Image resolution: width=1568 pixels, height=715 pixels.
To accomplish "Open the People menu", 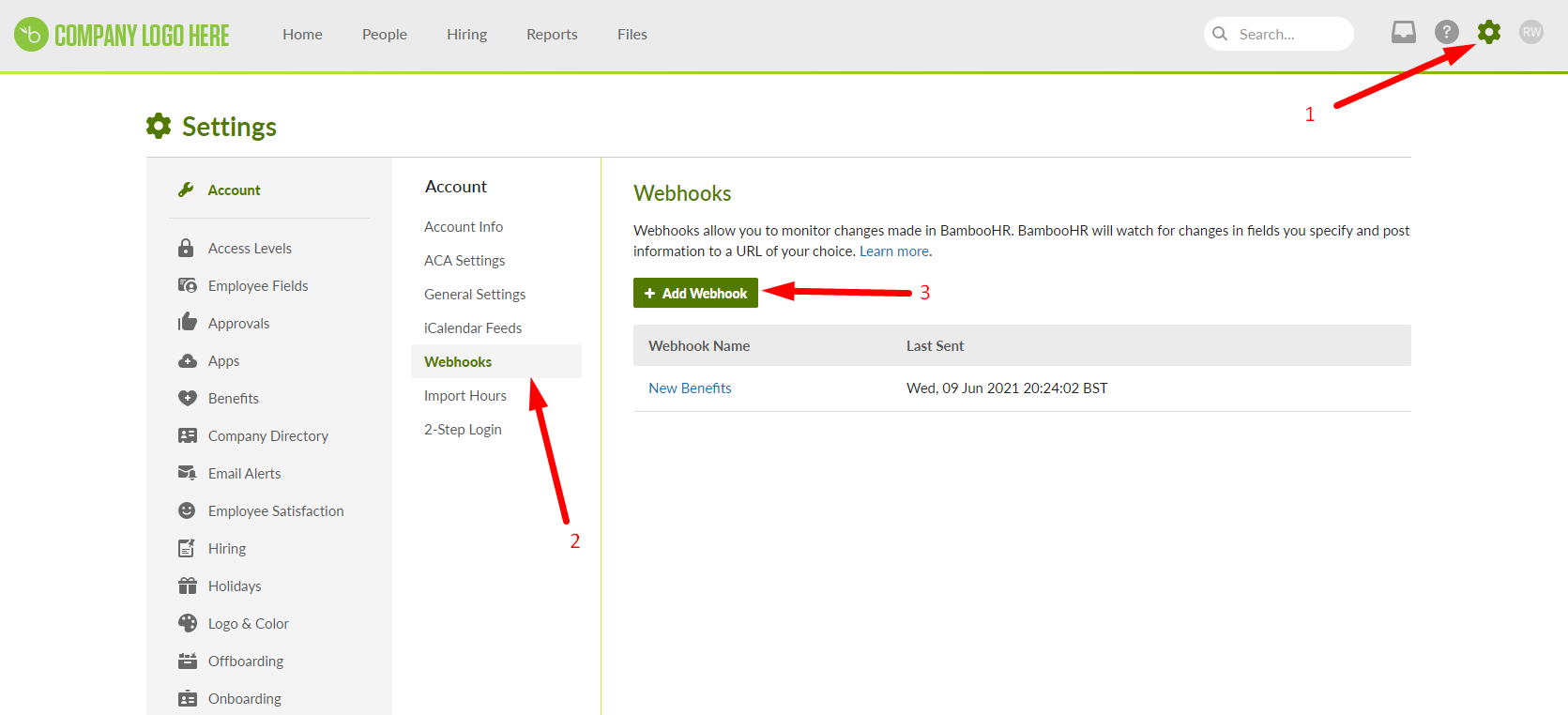I will pyautogui.click(x=385, y=34).
